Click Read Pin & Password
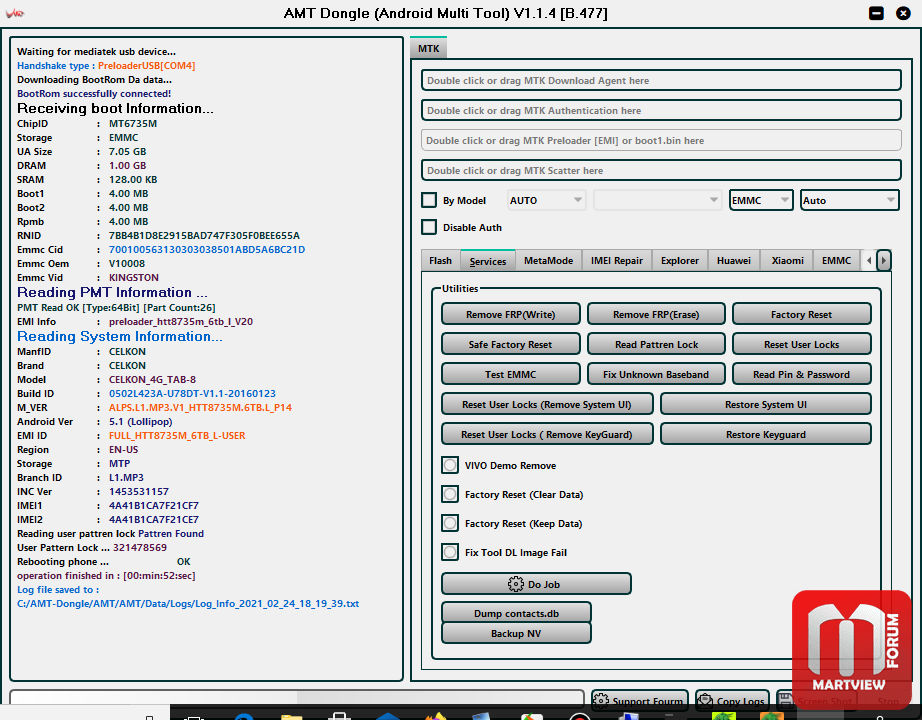The height and width of the screenshot is (720, 922). tap(801, 374)
